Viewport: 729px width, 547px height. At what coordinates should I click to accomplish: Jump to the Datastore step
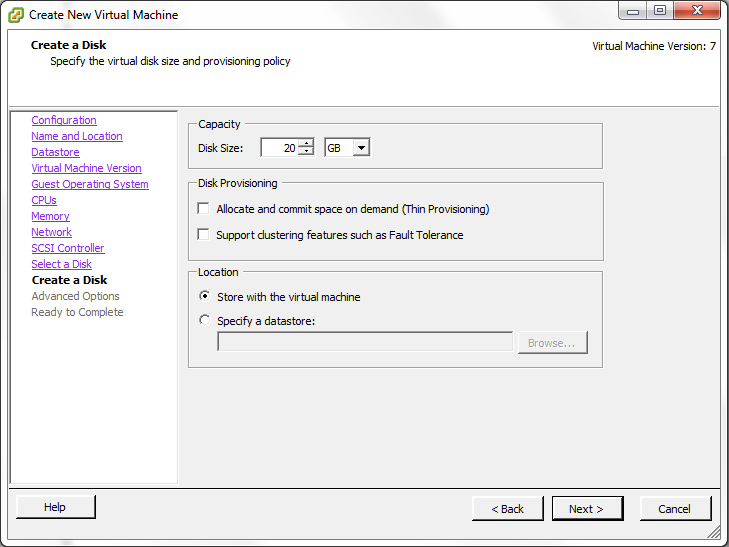tap(55, 152)
